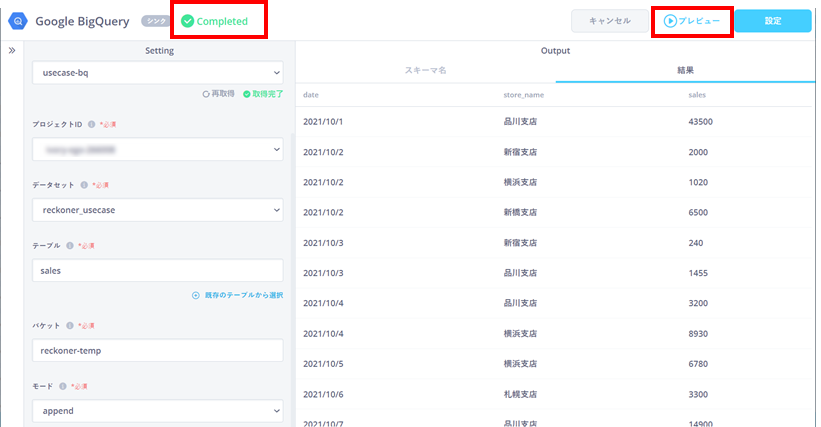Open the reckoner_usecase dataset dropdown
This screenshot has width=821, height=427.
pyautogui.click(x=158, y=210)
